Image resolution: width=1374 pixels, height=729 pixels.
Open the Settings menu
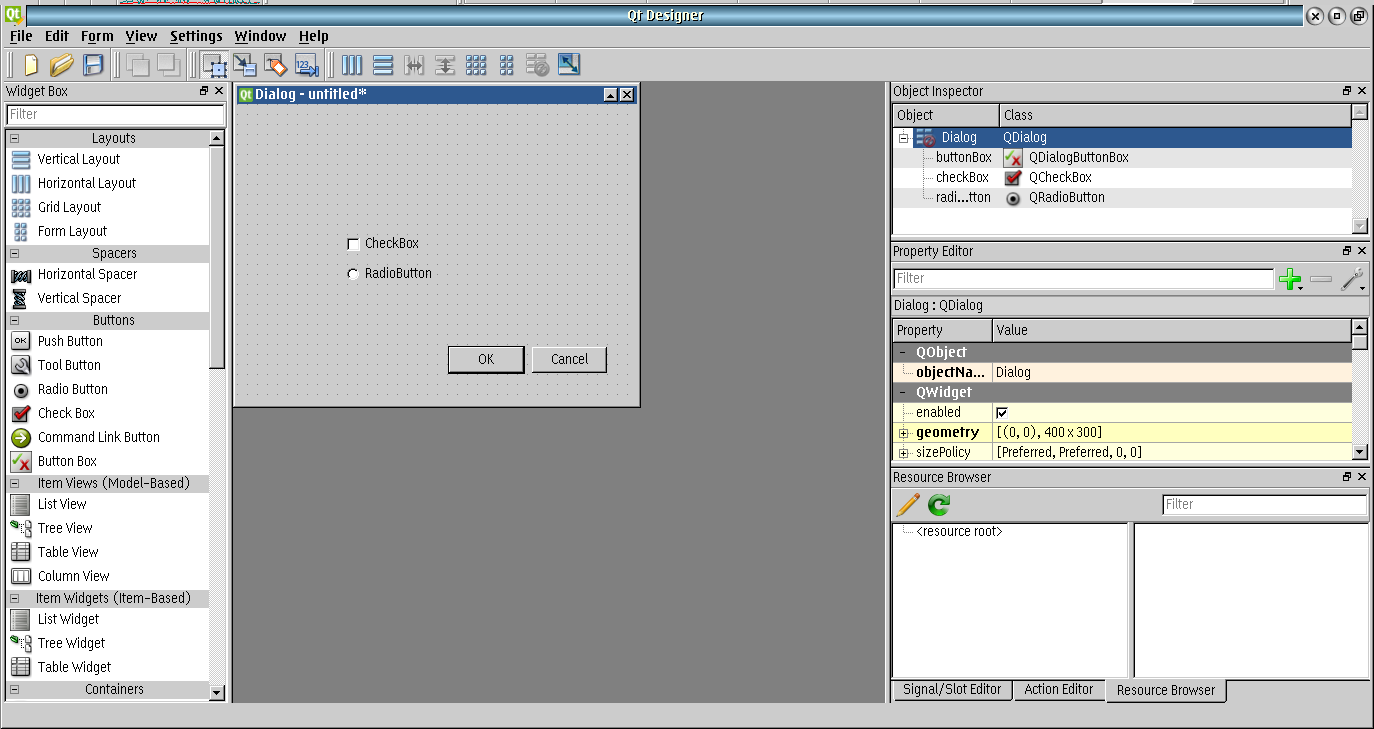point(196,36)
